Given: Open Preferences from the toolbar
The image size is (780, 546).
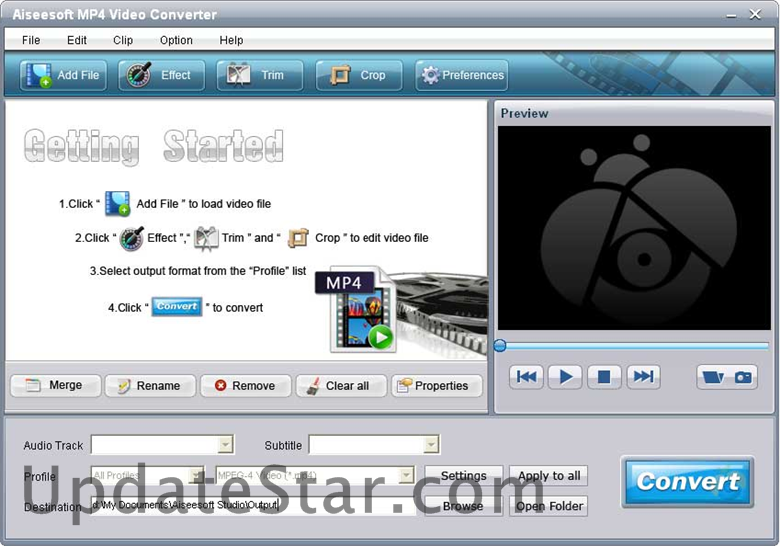Looking at the screenshot, I should (462, 76).
